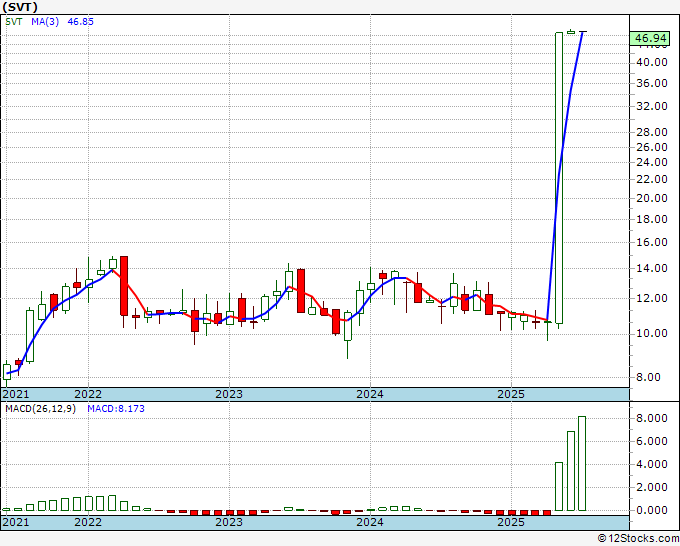Click 2022 on the MACD time axis
The height and width of the screenshot is (546, 680).
(x=88, y=522)
